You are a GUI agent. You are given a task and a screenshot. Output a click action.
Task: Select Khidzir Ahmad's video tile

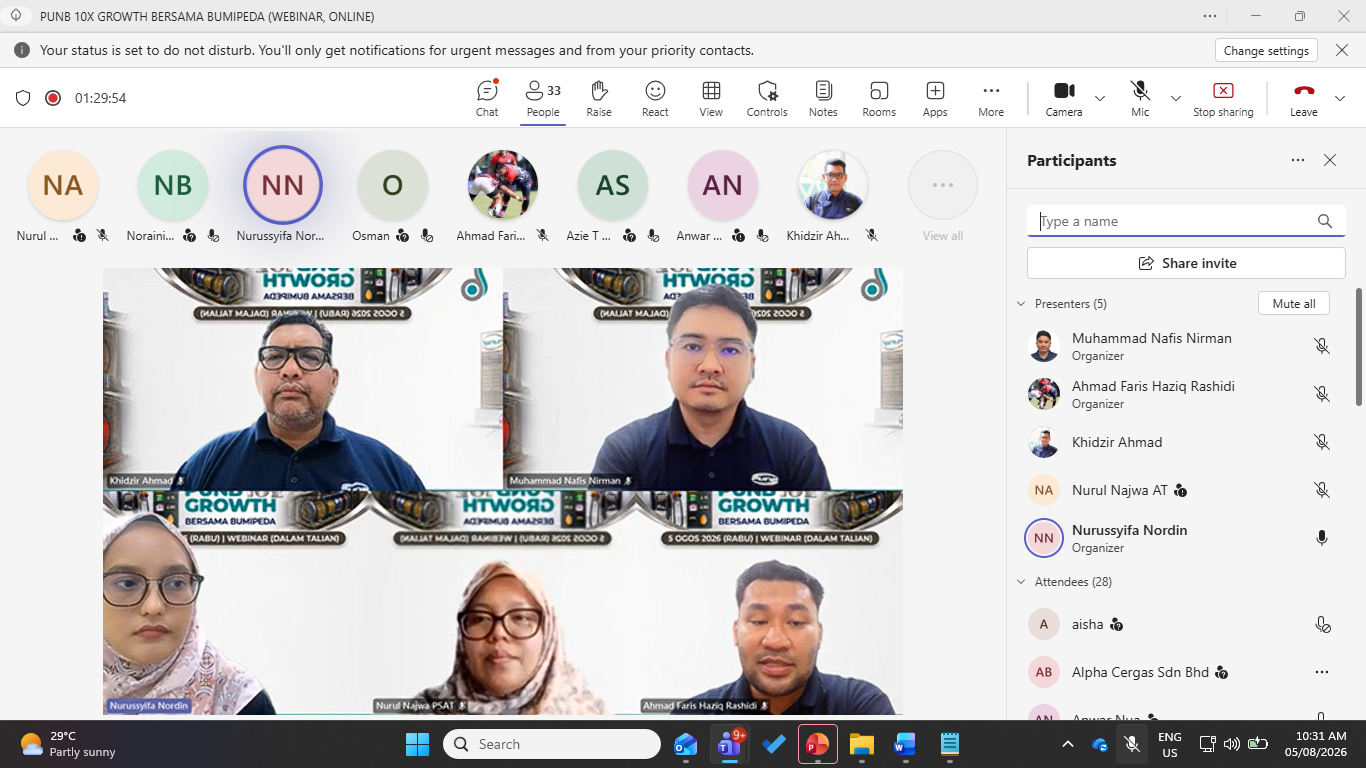point(303,379)
